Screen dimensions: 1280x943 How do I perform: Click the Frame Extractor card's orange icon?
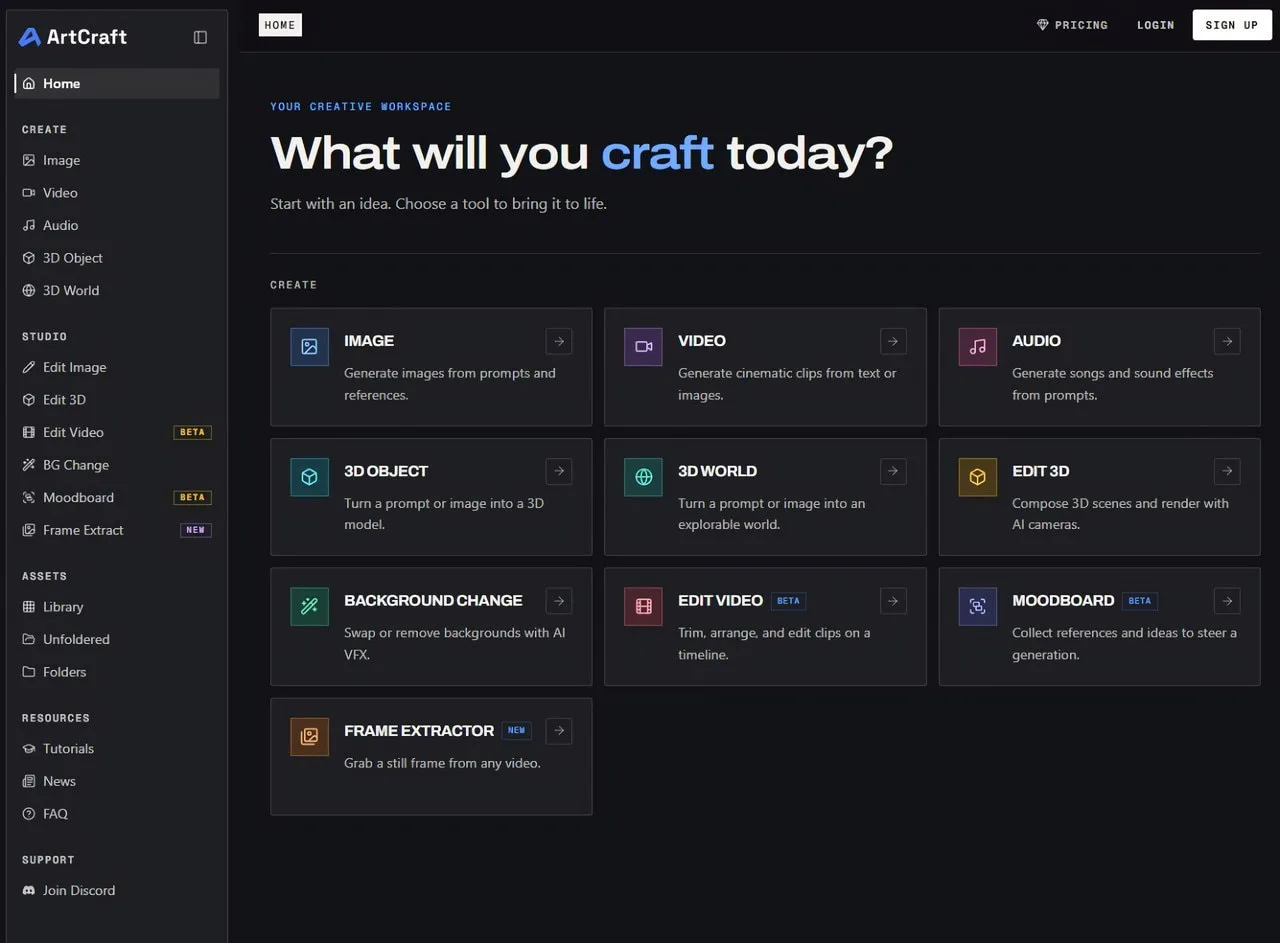point(309,736)
